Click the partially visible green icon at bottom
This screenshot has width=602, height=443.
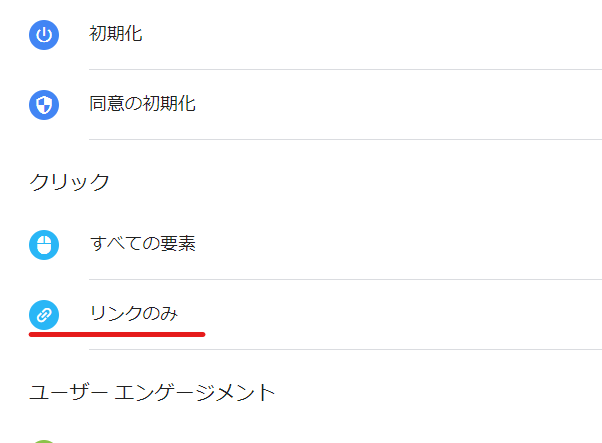point(44,440)
